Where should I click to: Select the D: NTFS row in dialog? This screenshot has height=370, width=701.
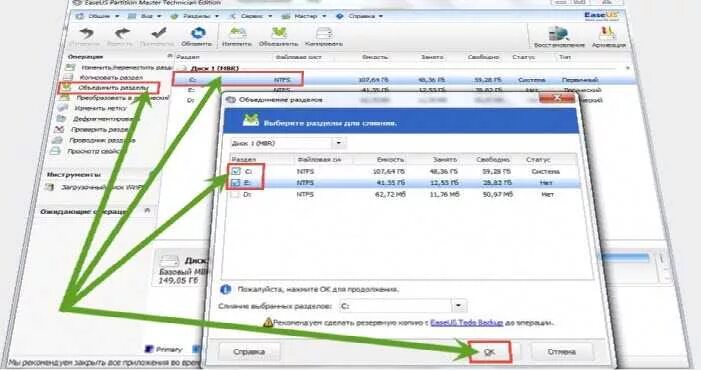coord(405,195)
